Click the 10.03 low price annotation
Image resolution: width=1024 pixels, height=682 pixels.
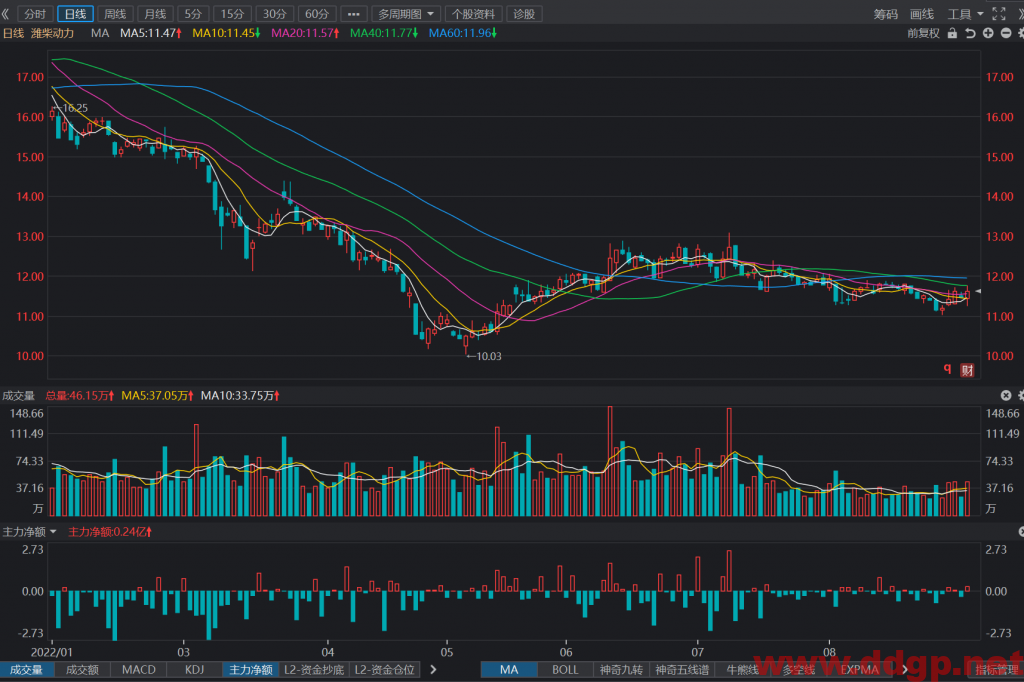click(488, 356)
